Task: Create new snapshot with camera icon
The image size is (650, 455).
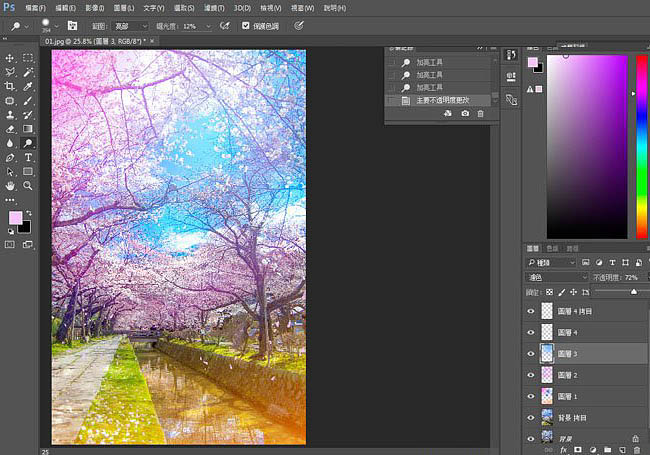Action: [x=464, y=115]
